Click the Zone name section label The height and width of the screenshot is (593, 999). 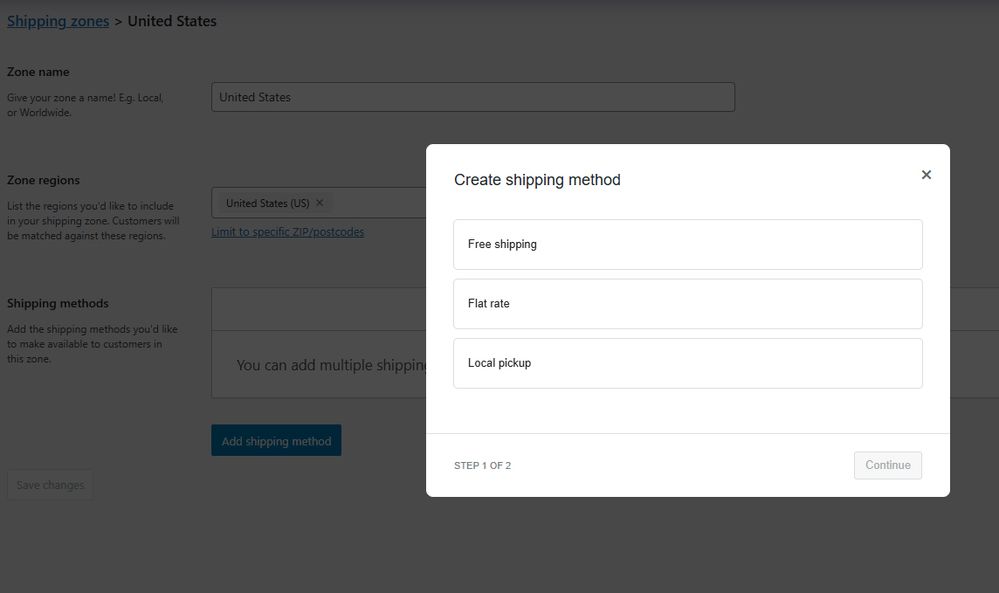pos(38,72)
